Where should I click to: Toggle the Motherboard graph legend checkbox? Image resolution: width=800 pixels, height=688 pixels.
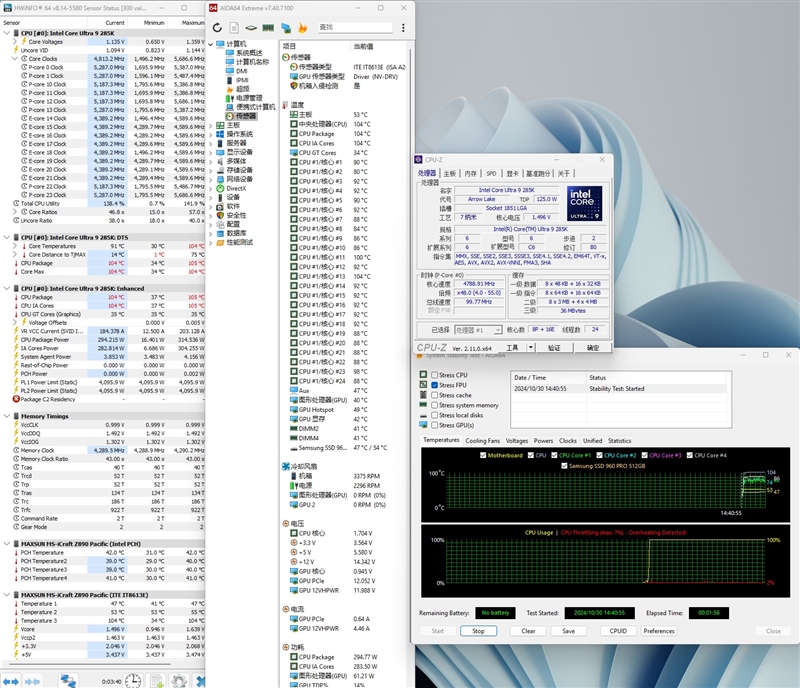[482, 455]
